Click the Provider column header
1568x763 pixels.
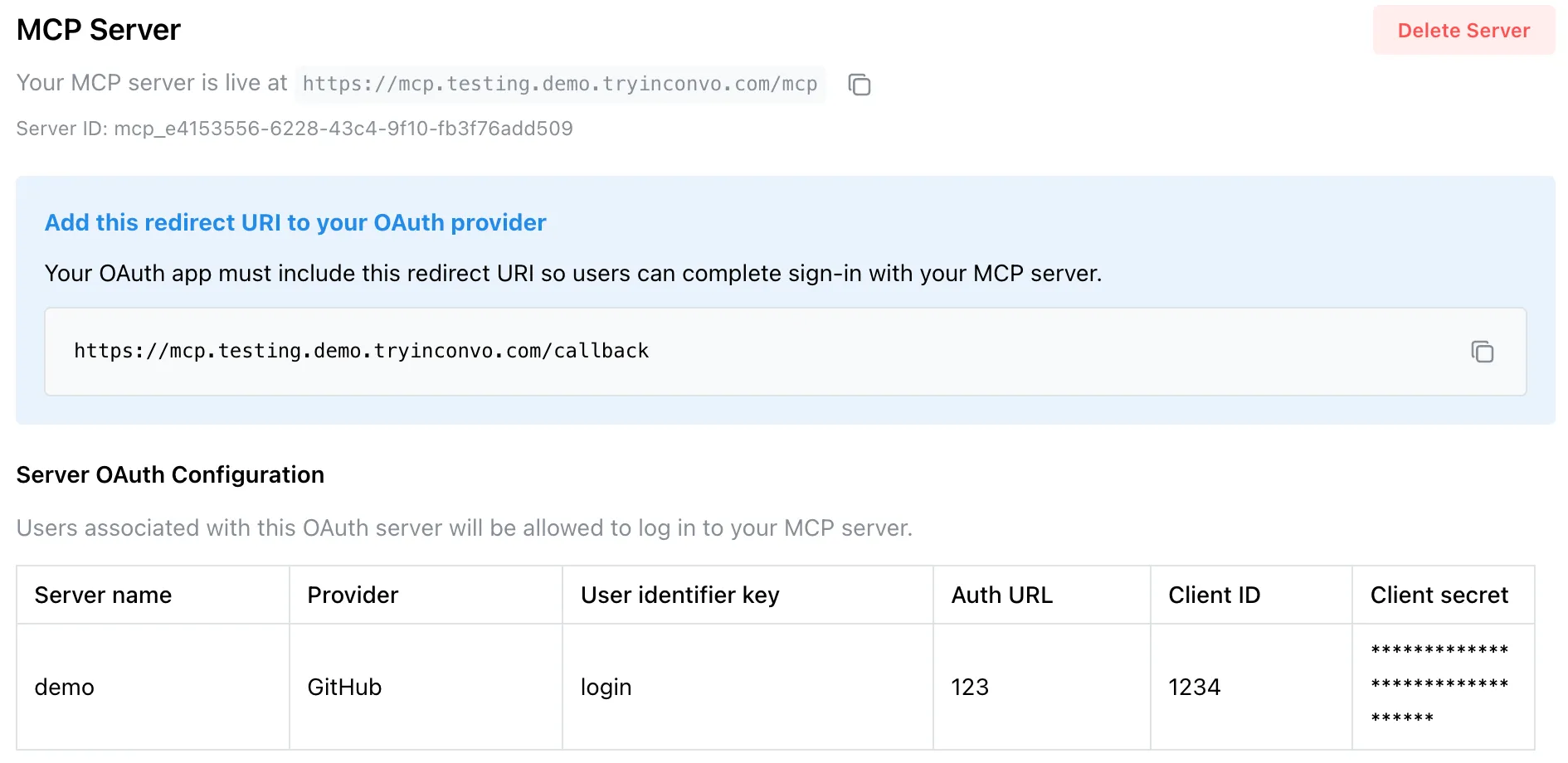point(353,595)
